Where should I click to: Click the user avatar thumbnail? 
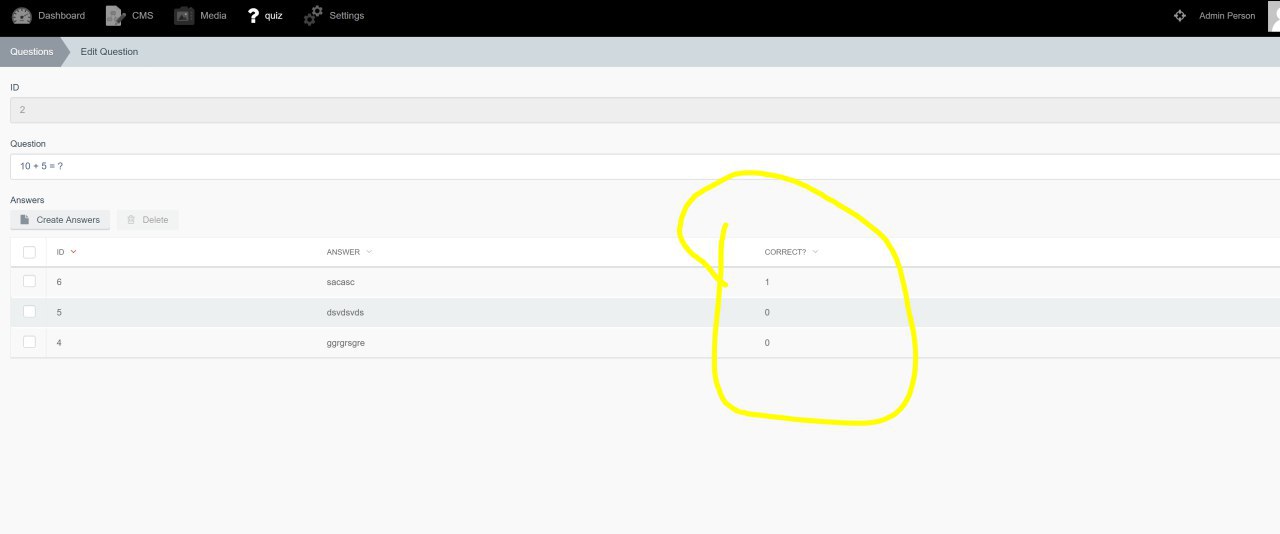point(1273,16)
